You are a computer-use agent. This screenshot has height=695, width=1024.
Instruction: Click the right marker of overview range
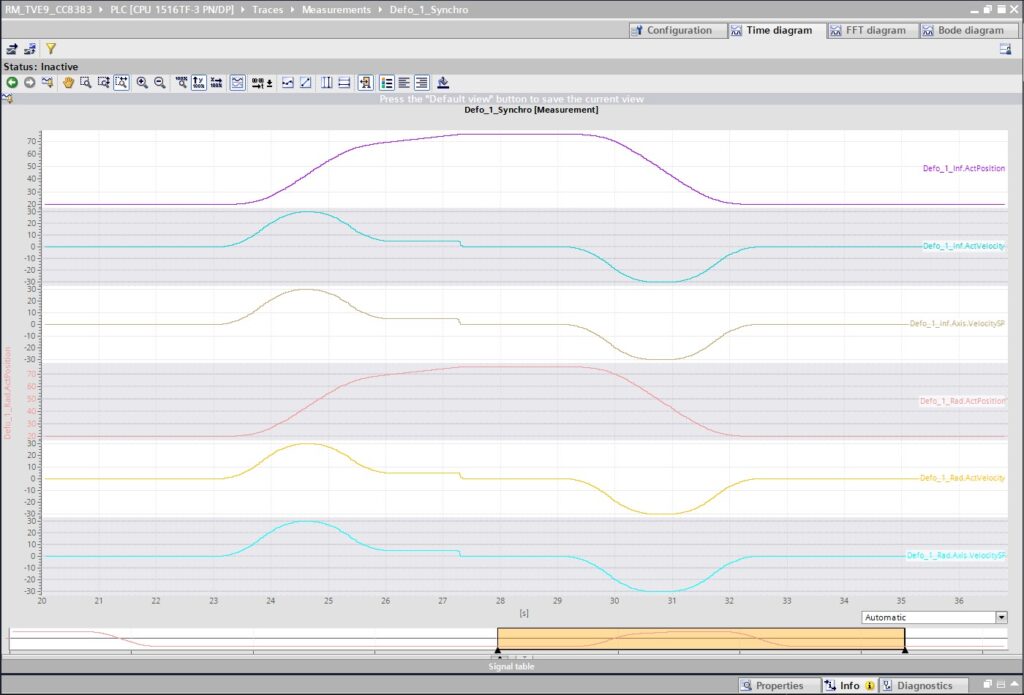pyautogui.click(x=904, y=650)
